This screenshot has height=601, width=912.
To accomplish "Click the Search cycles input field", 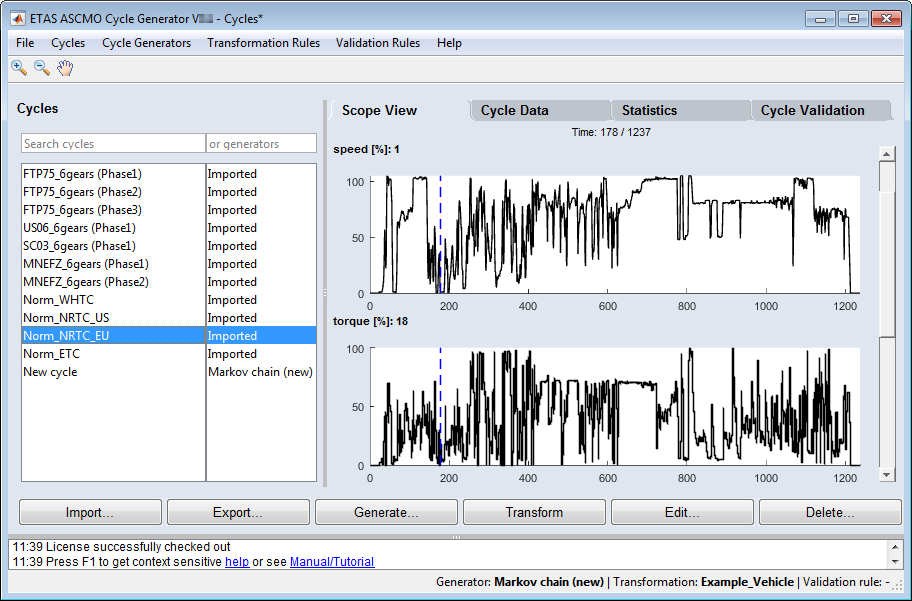I will (112, 144).
